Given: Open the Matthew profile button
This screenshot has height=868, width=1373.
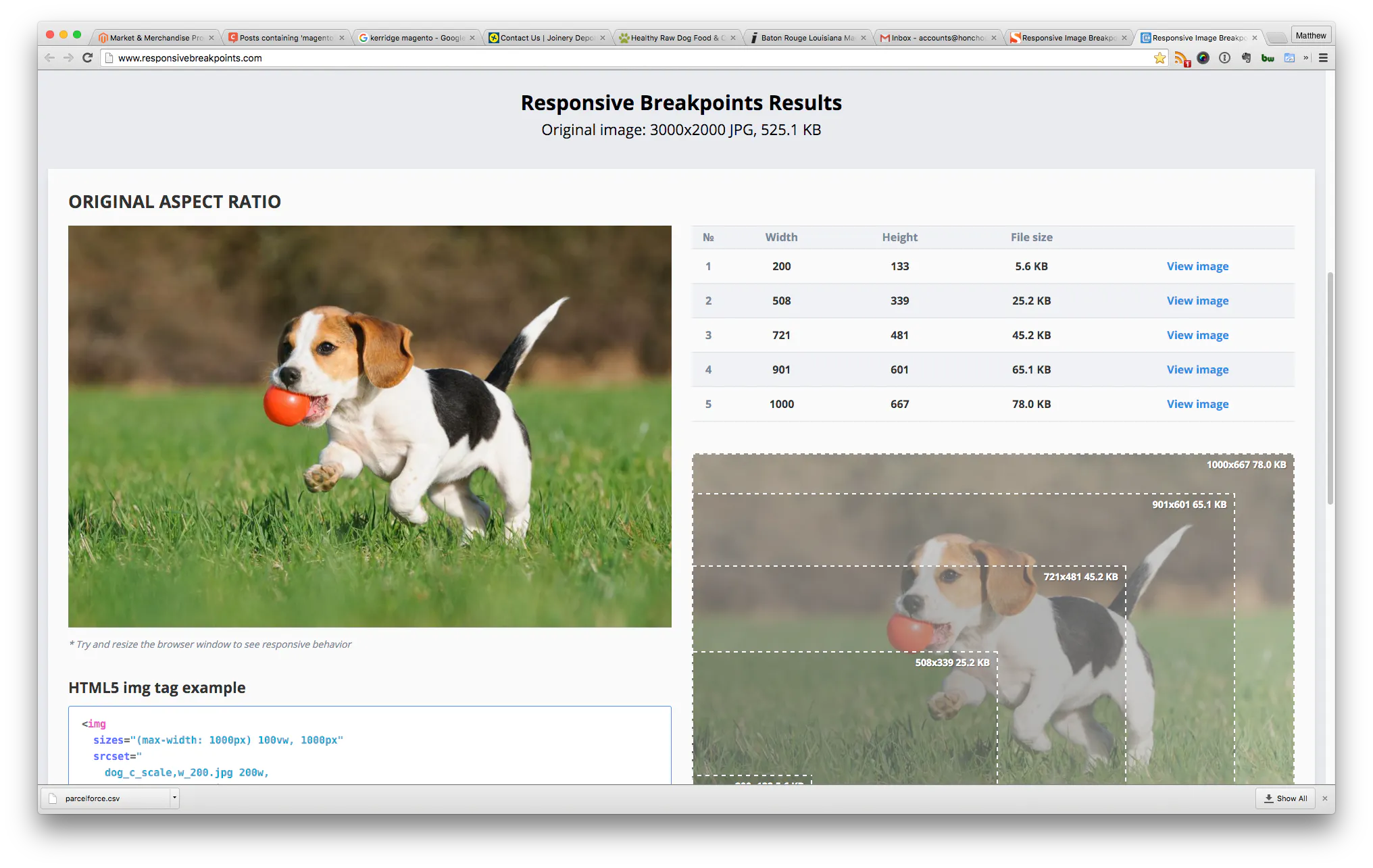Looking at the screenshot, I should click(x=1311, y=35).
